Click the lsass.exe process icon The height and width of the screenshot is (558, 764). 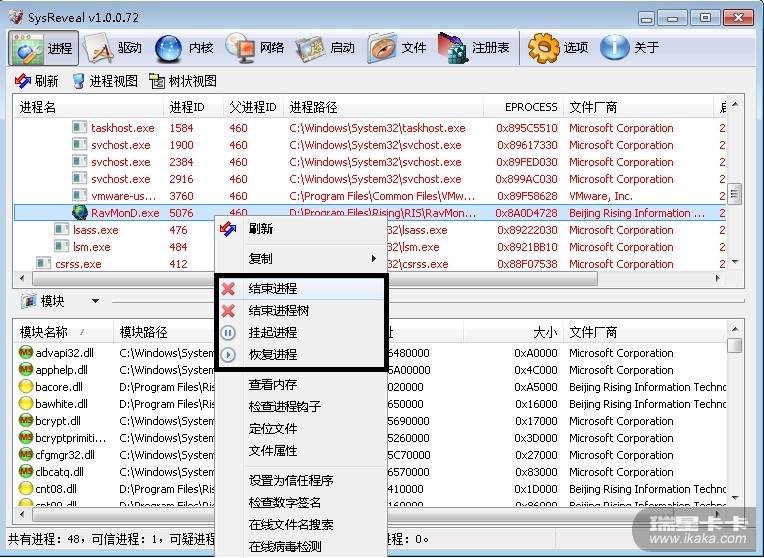click(61, 230)
